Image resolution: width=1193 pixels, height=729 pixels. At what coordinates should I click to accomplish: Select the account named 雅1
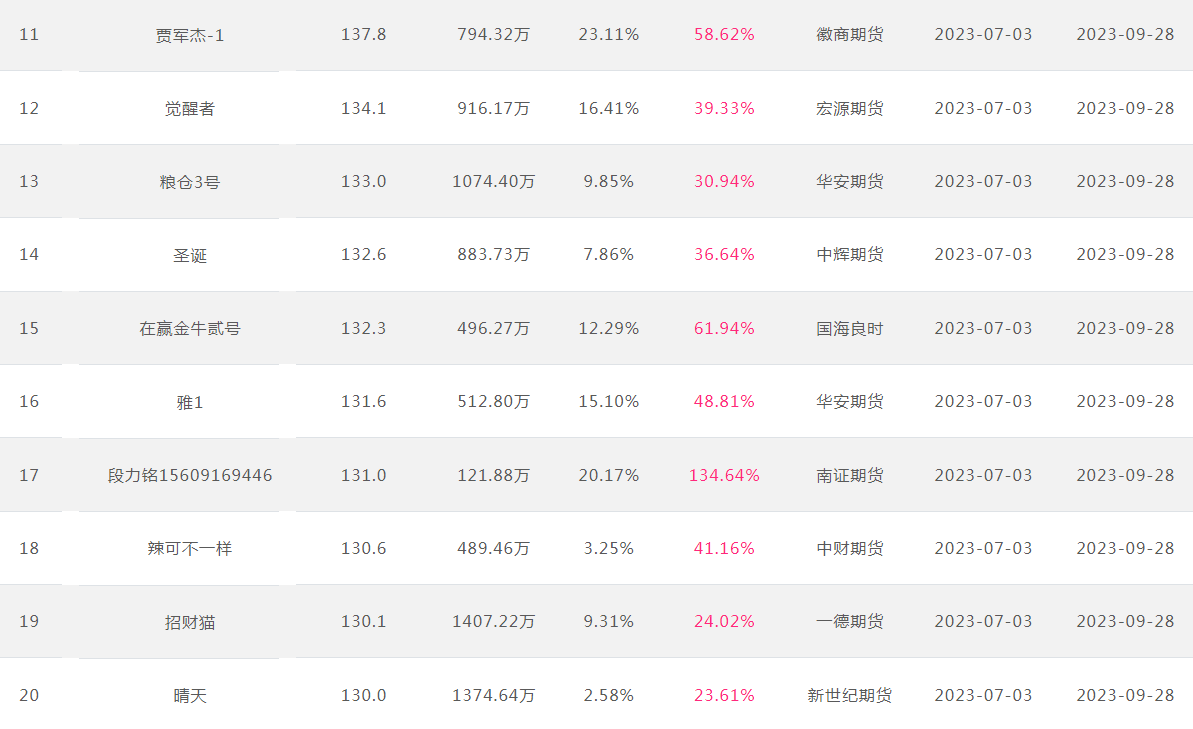pos(189,402)
